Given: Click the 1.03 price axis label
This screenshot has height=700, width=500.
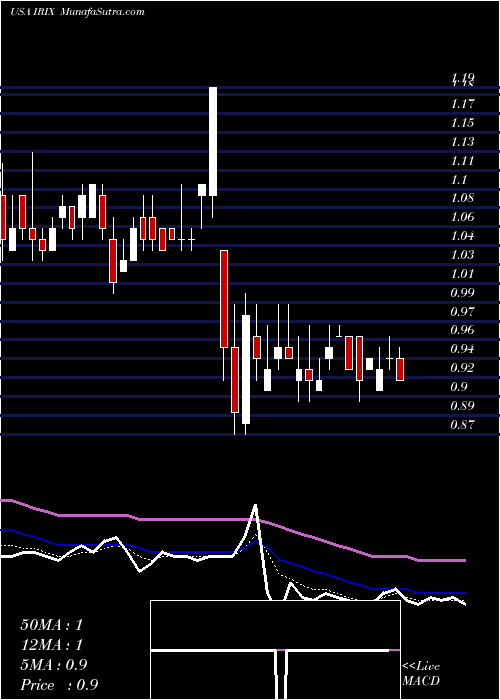Looking at the screenshot, I should click(463, 255).
